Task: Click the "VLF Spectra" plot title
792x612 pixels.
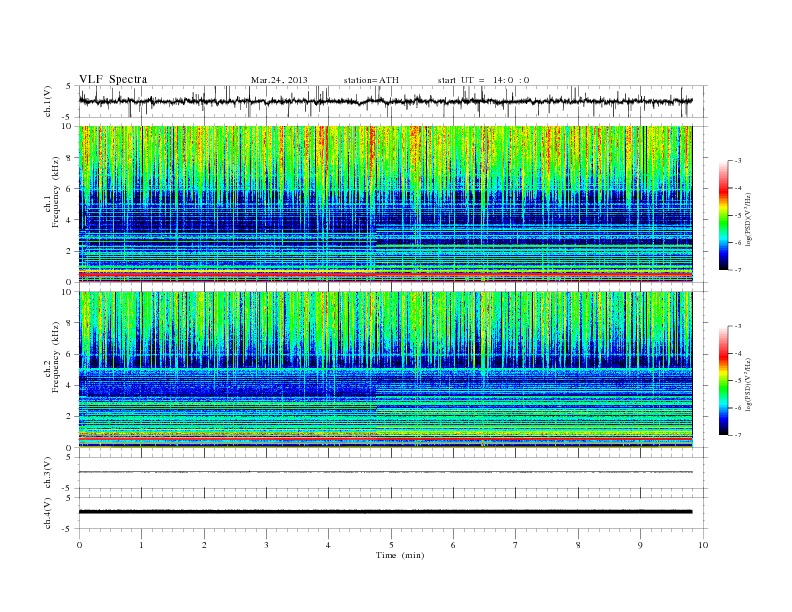Action: coord(113,79)
